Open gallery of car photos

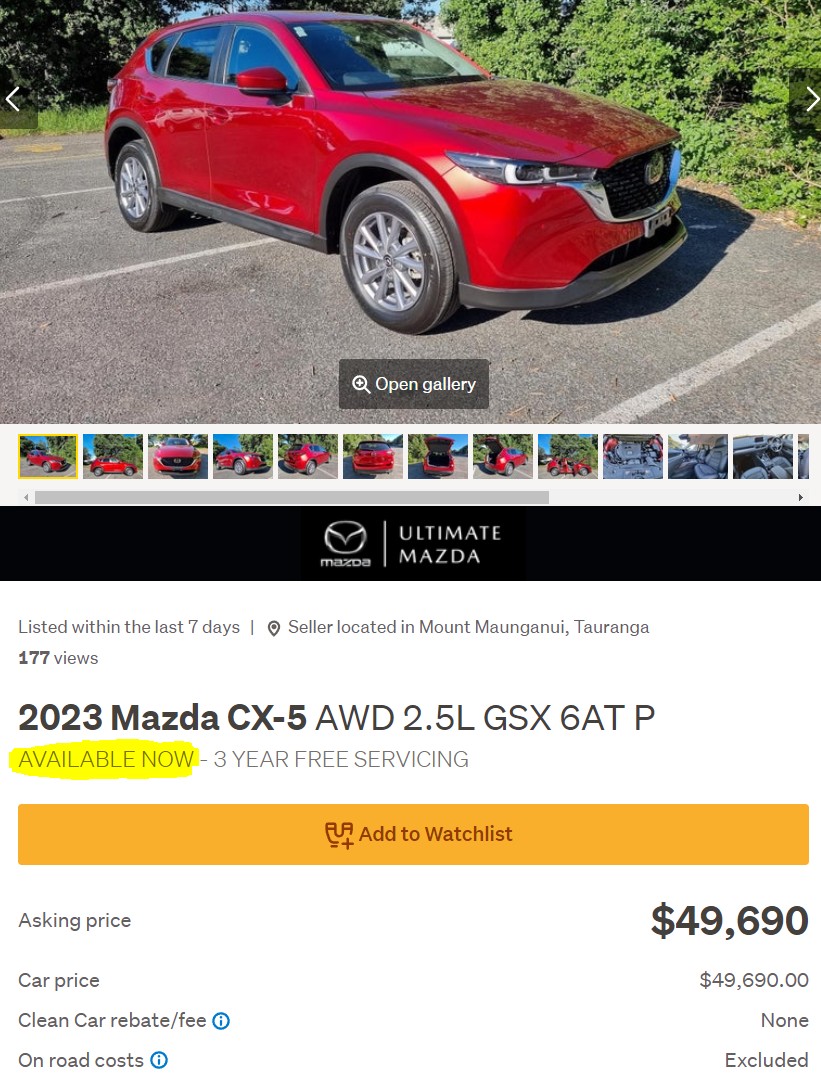pos(414,384)
